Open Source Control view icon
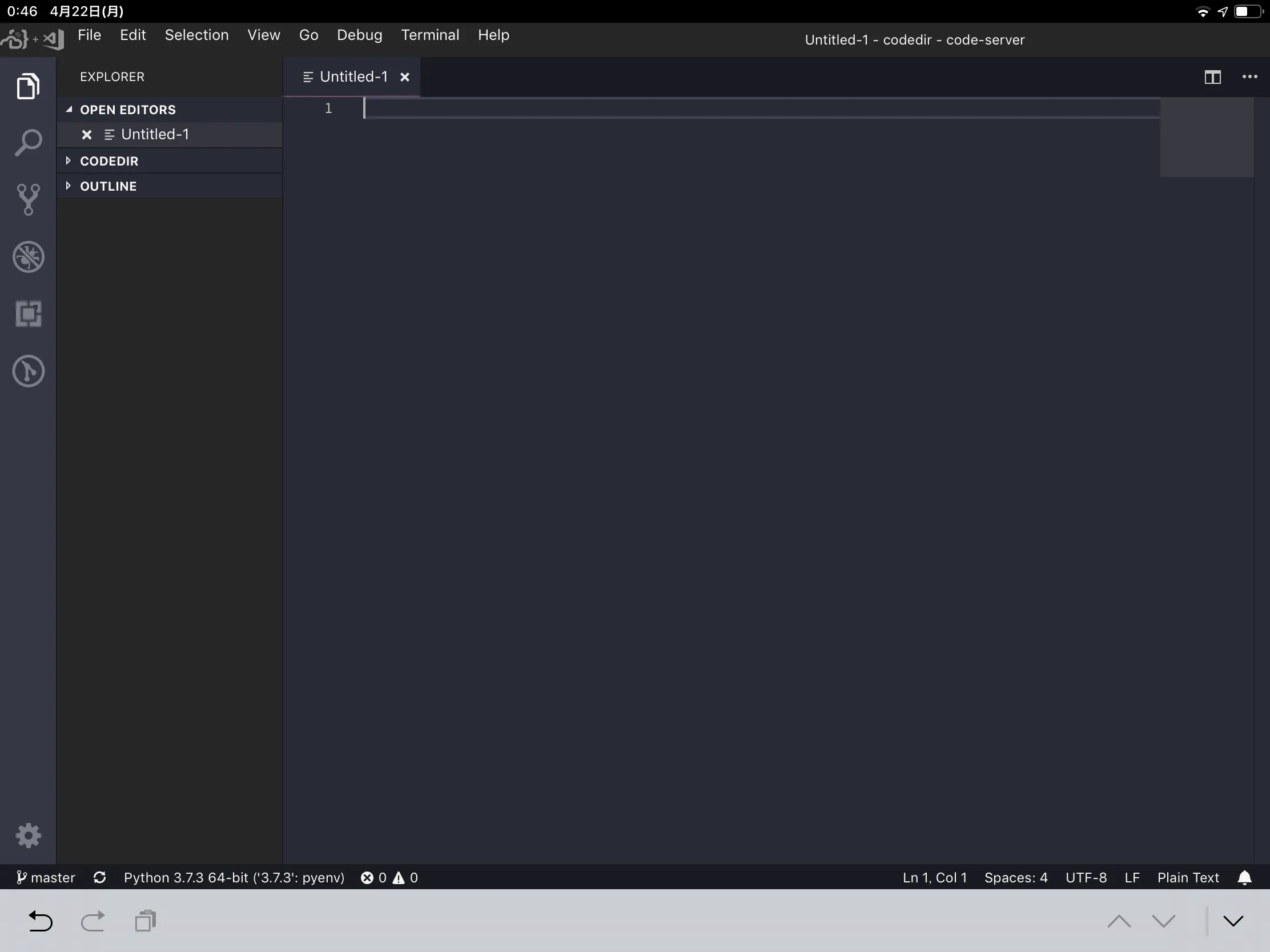 [28, 199]
